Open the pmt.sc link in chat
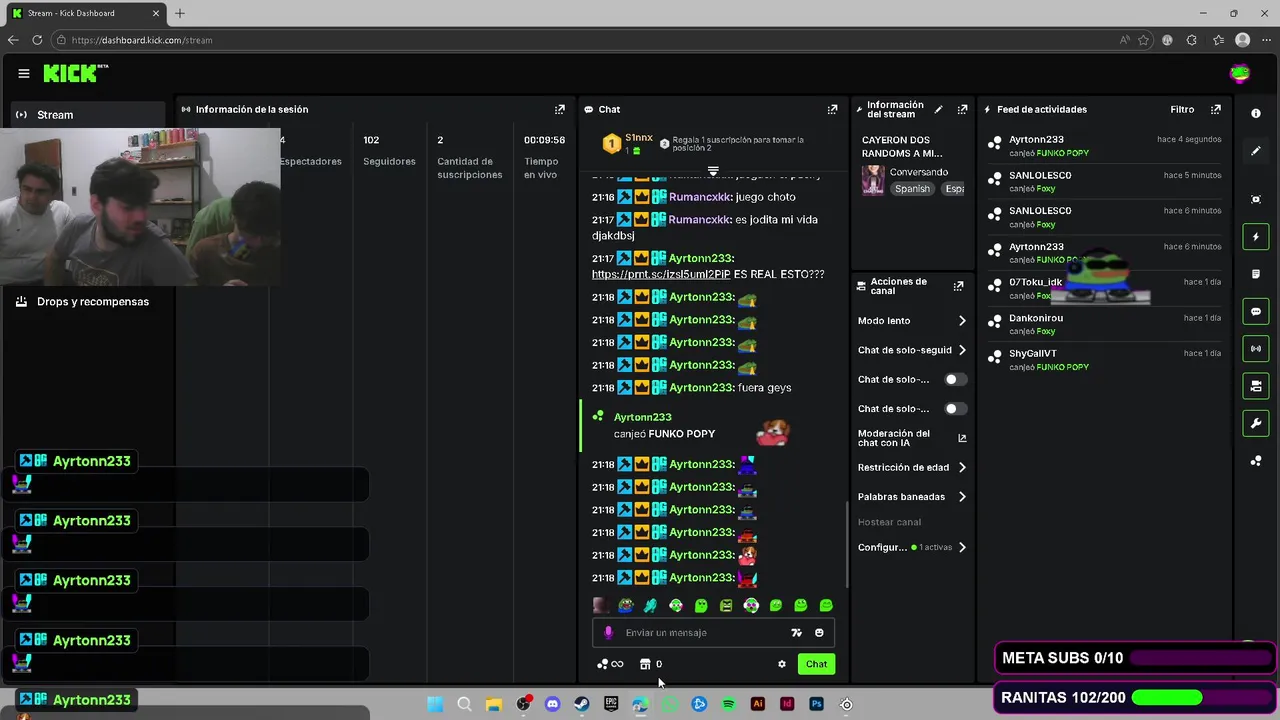The width and height of the screenshot is (1280, 720). (660, 274)
